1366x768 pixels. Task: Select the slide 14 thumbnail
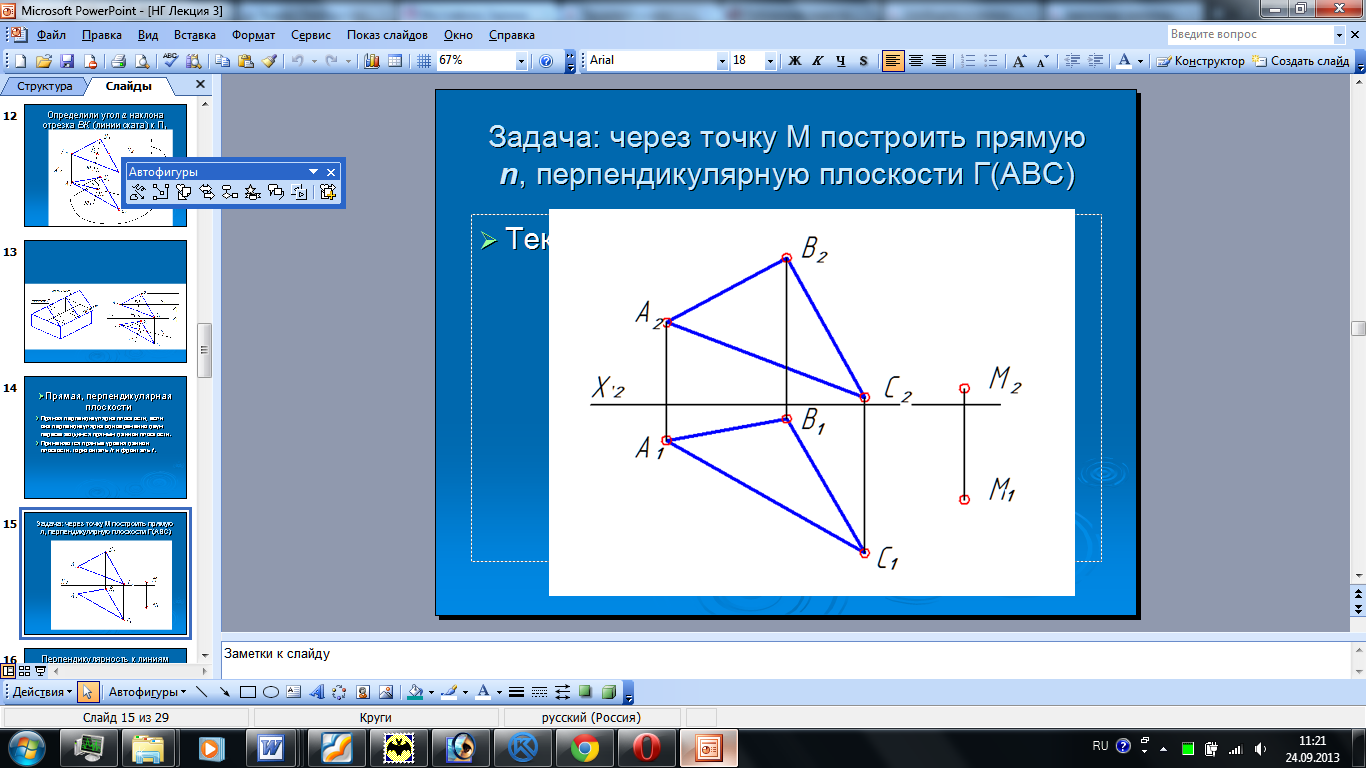105,437
